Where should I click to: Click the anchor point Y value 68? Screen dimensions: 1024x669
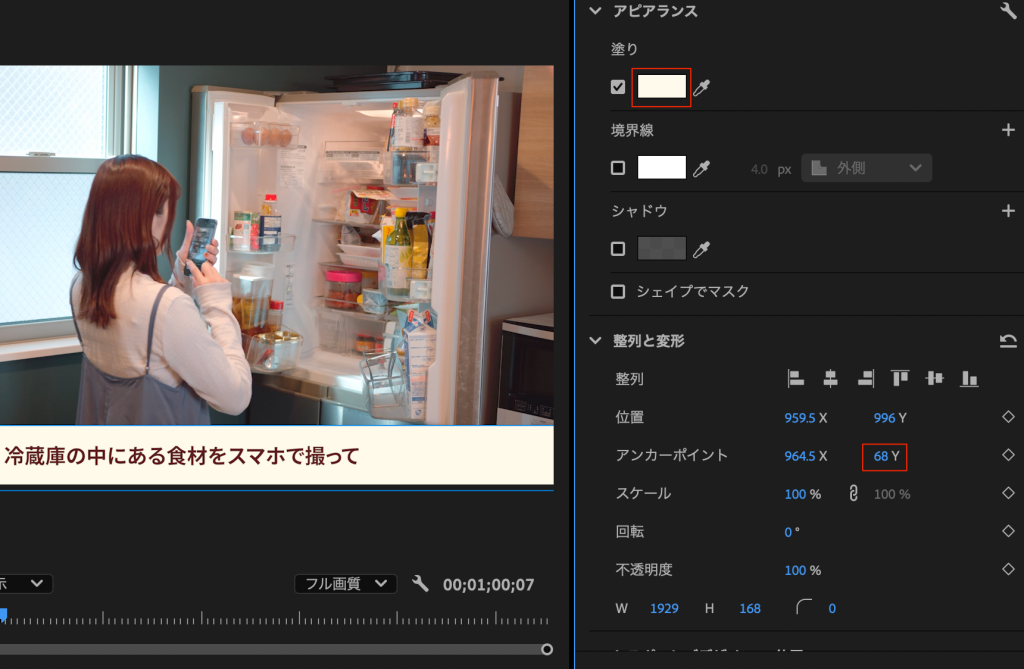[880, 456]
